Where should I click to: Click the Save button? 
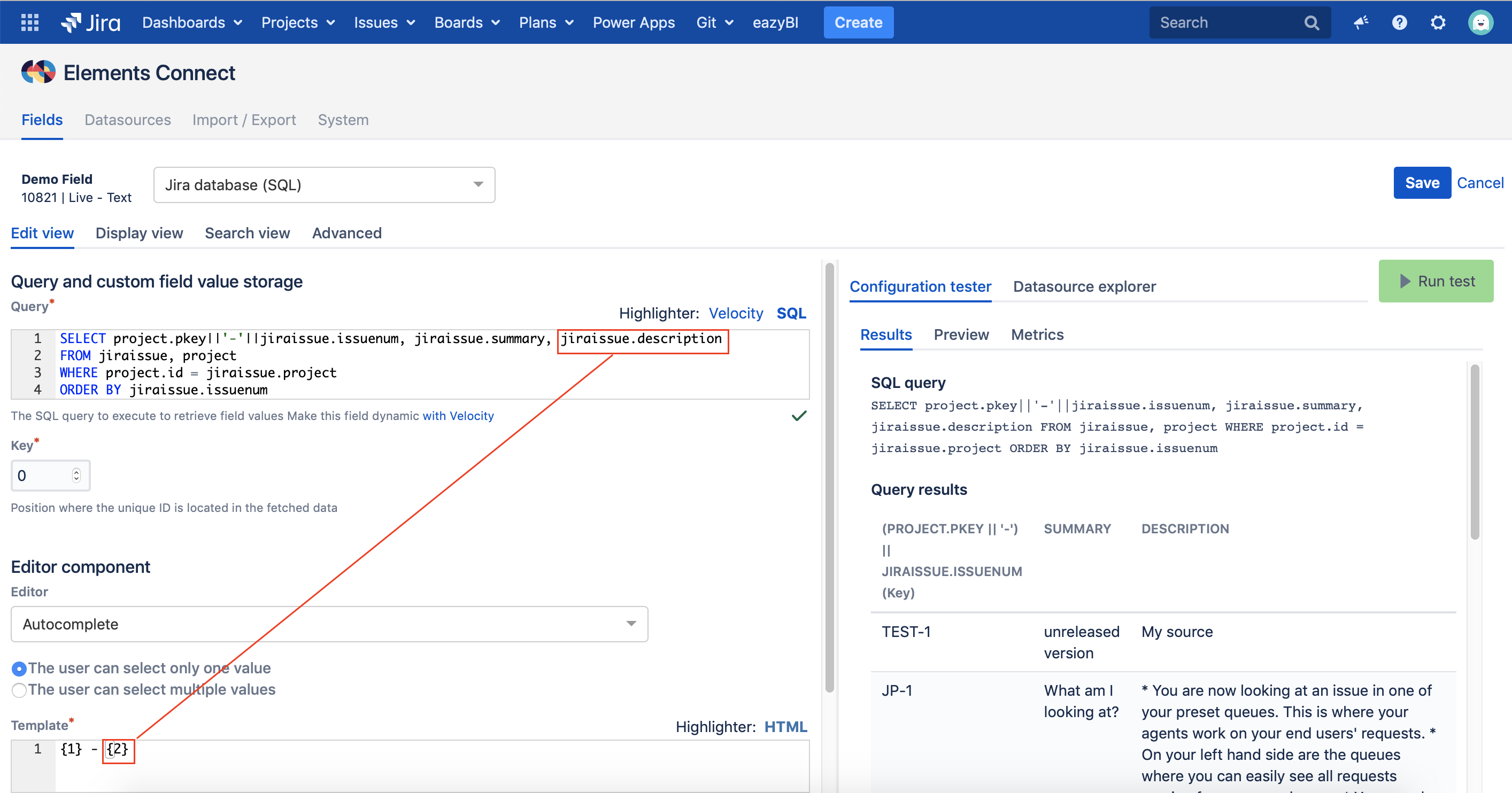[1422, 183]
